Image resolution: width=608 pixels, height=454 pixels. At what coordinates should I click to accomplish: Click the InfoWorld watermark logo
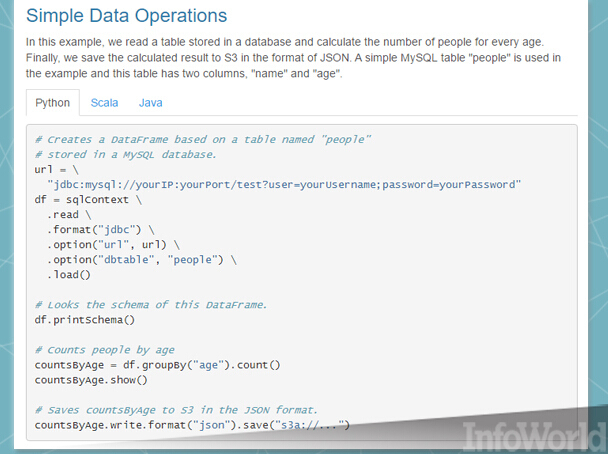533,436
